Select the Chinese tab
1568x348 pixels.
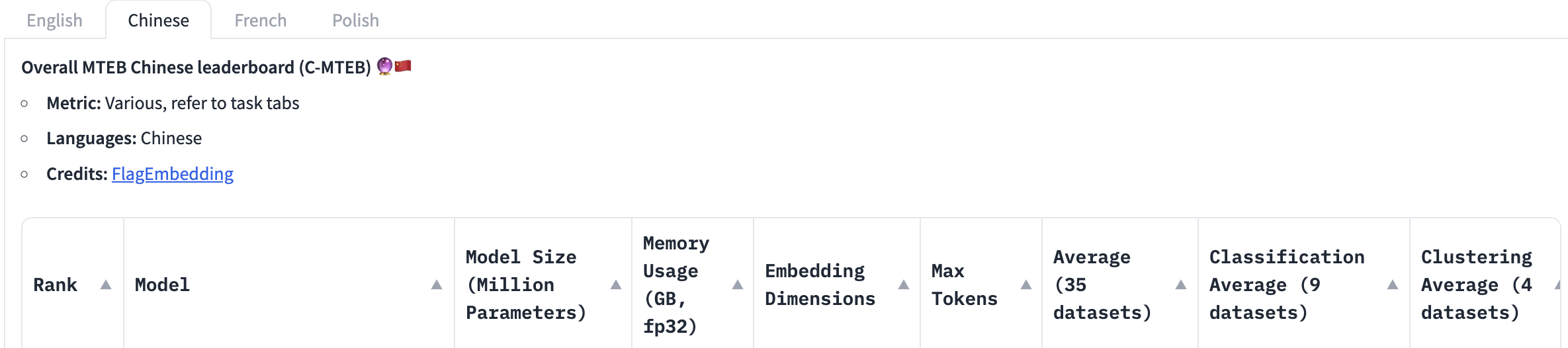click(158, 21)
